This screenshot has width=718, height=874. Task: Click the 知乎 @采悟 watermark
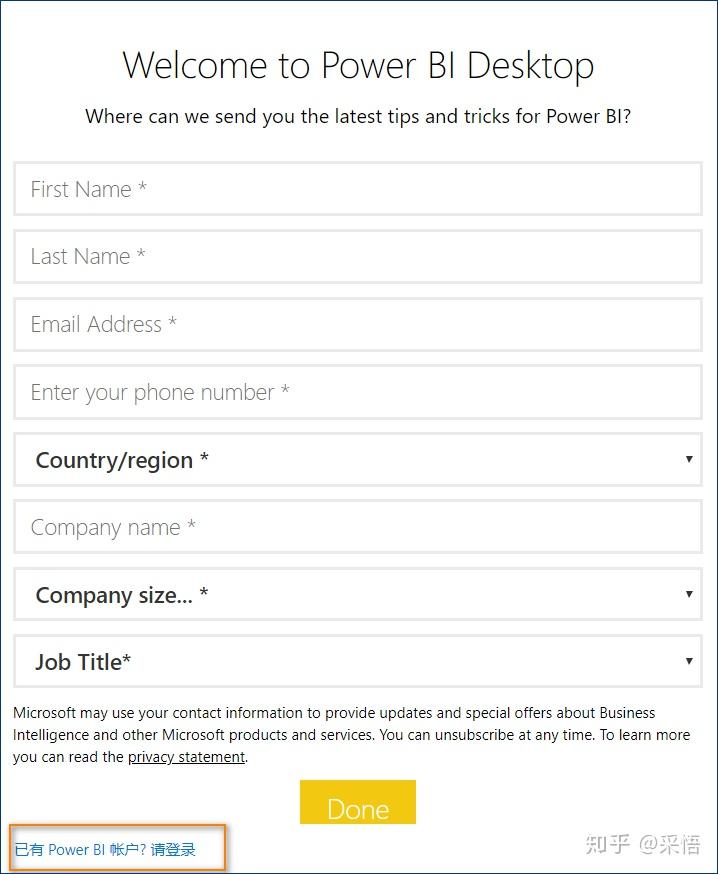[x=645, y=845]
